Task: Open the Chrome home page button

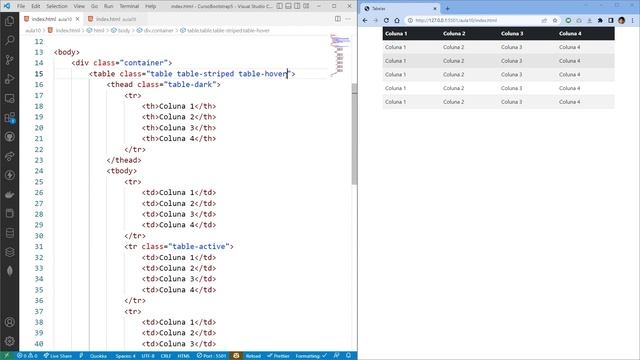Action: (397, 20)
